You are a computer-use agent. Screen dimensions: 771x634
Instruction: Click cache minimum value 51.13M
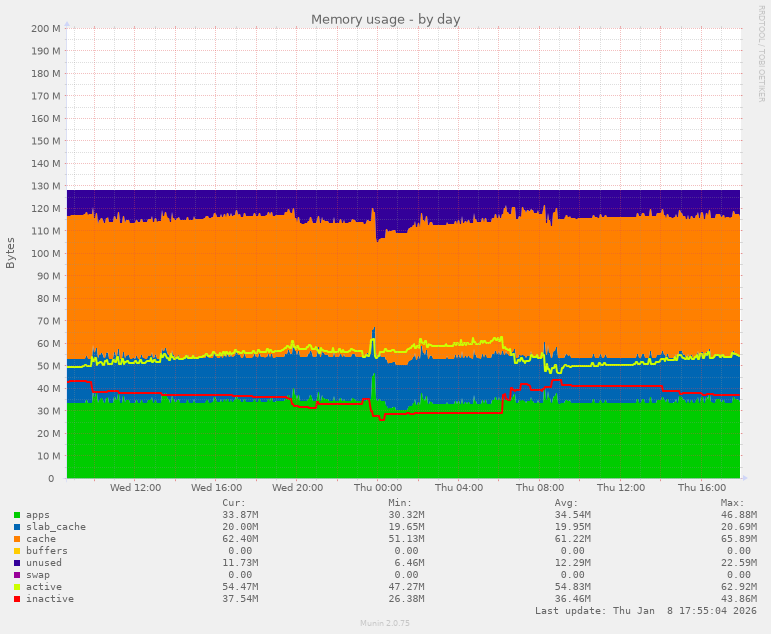coord(406,539)
